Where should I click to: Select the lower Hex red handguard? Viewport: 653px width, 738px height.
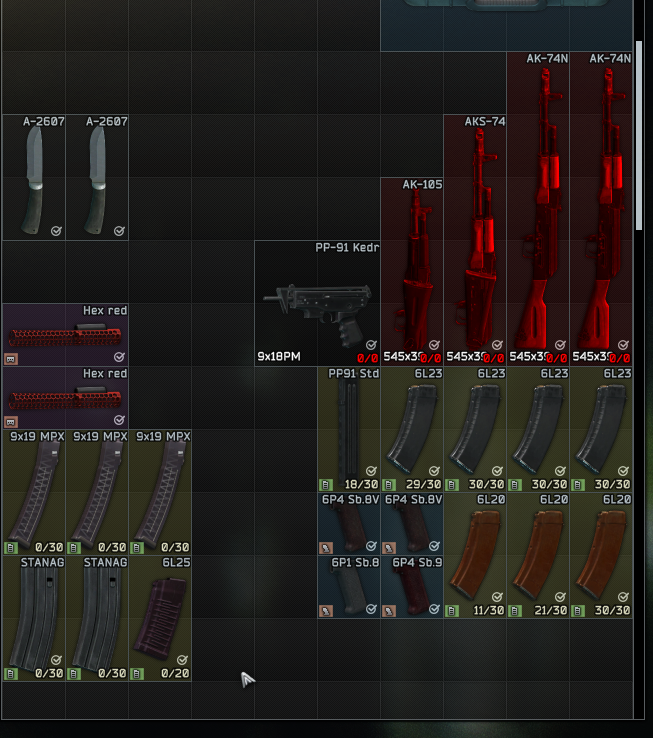click(65, 398)
